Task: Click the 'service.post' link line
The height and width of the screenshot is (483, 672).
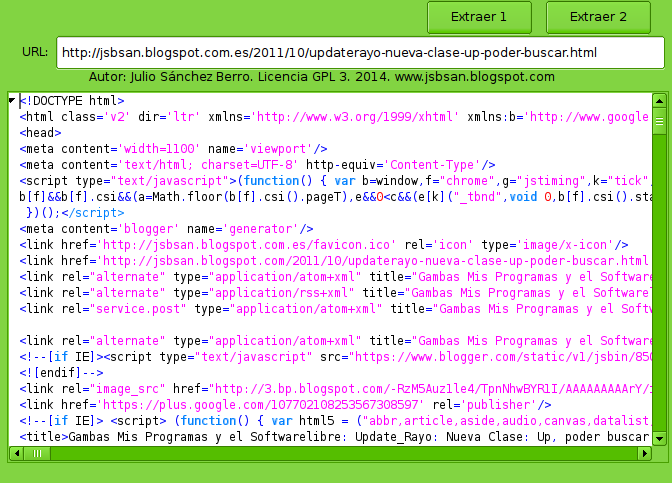Action: 336,309
